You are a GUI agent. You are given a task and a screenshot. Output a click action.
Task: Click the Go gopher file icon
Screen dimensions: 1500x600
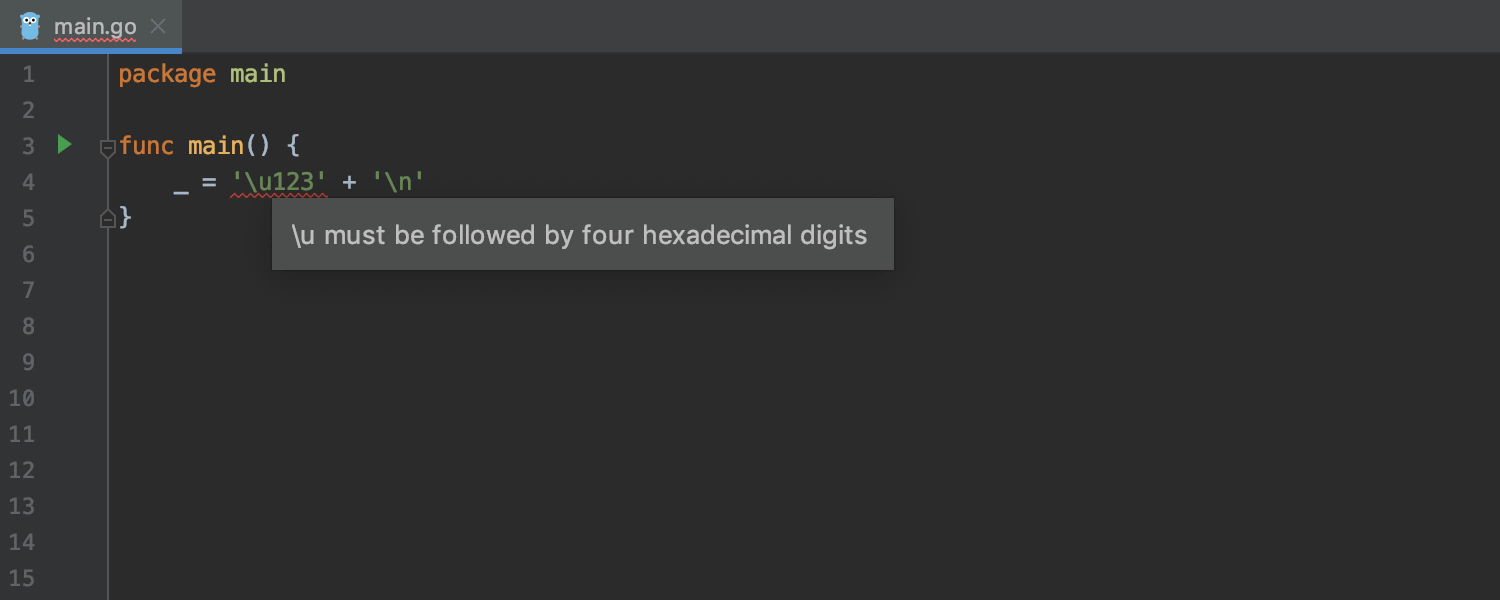pos(30,26)
